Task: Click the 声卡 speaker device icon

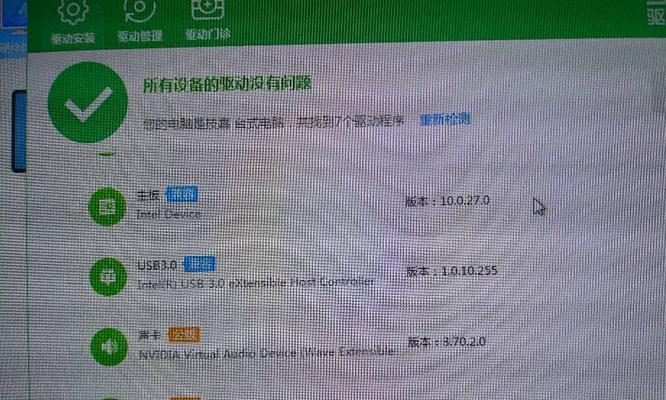Action: pyautogui.click(x=109, y=347)
